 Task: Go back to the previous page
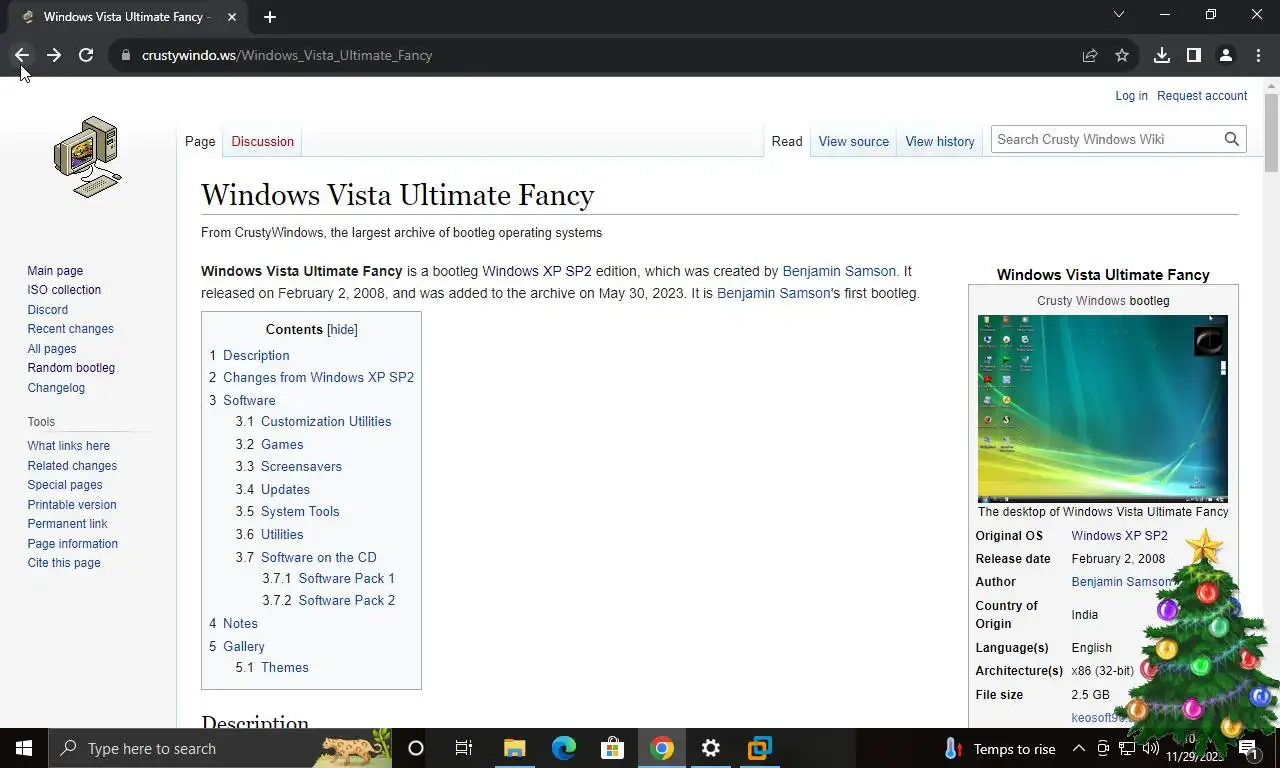22,55
